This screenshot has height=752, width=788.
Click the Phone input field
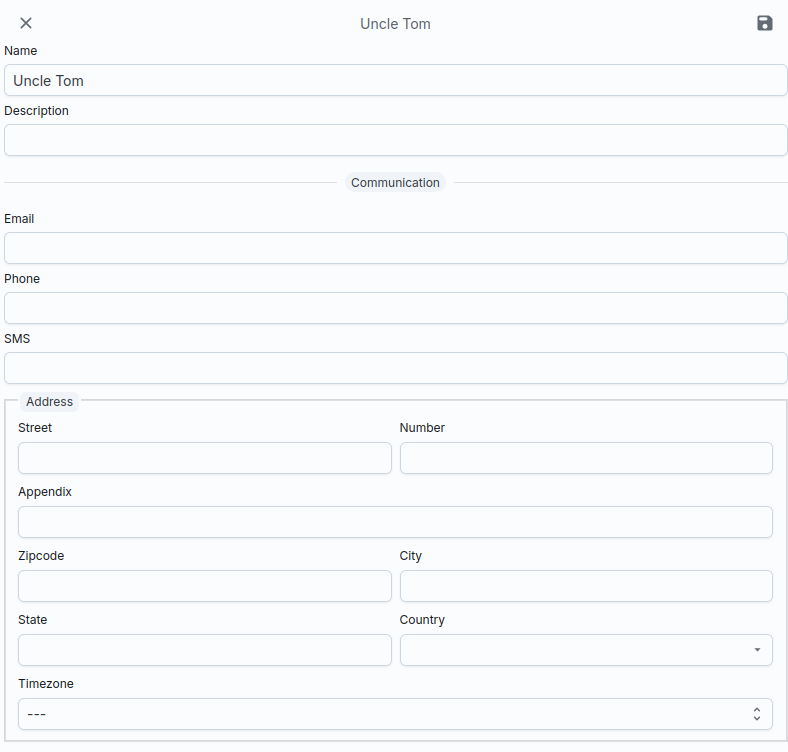pyautogui.click(x=395, y=308)
